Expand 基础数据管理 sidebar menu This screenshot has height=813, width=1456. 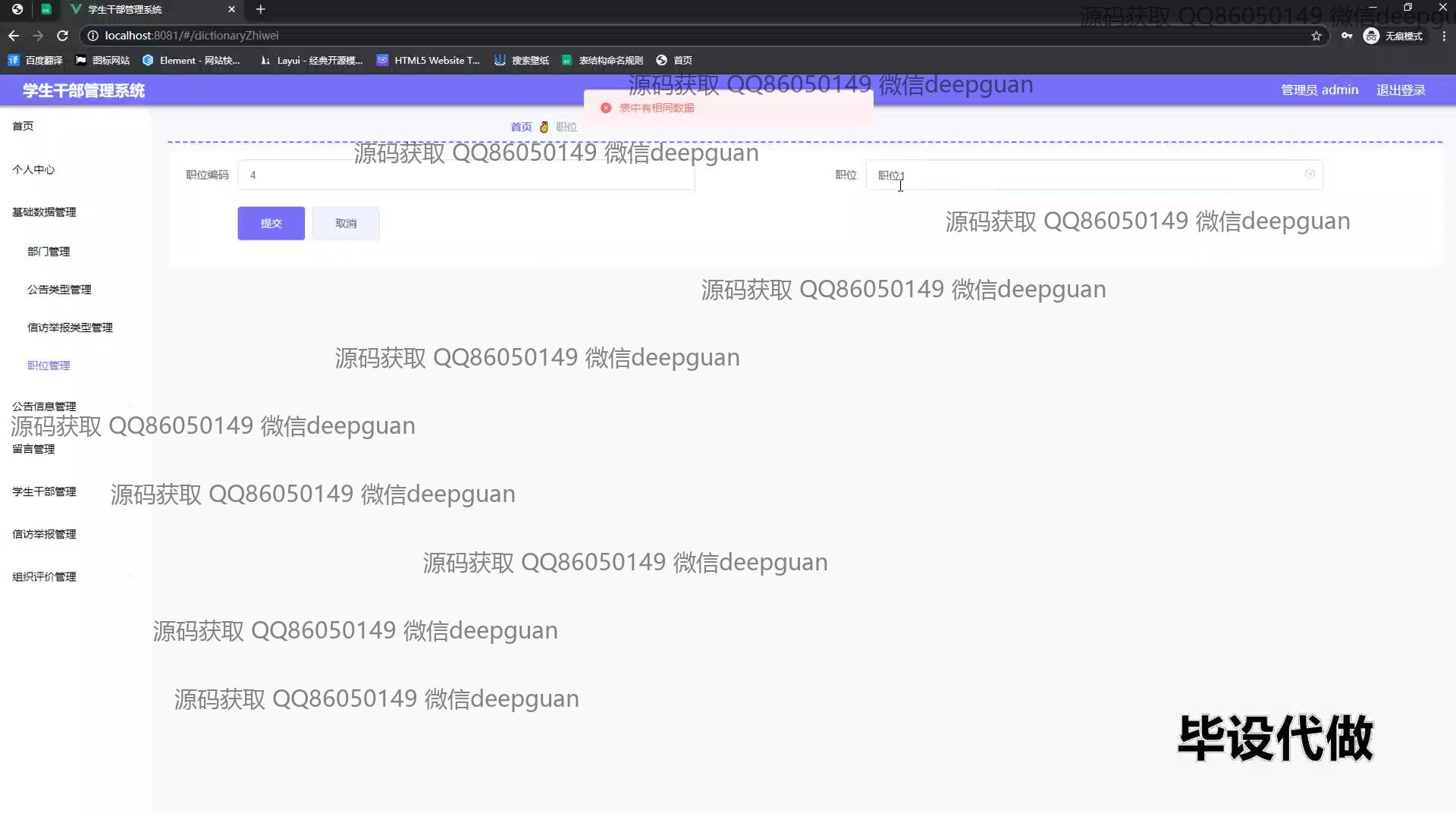[44, 212]
